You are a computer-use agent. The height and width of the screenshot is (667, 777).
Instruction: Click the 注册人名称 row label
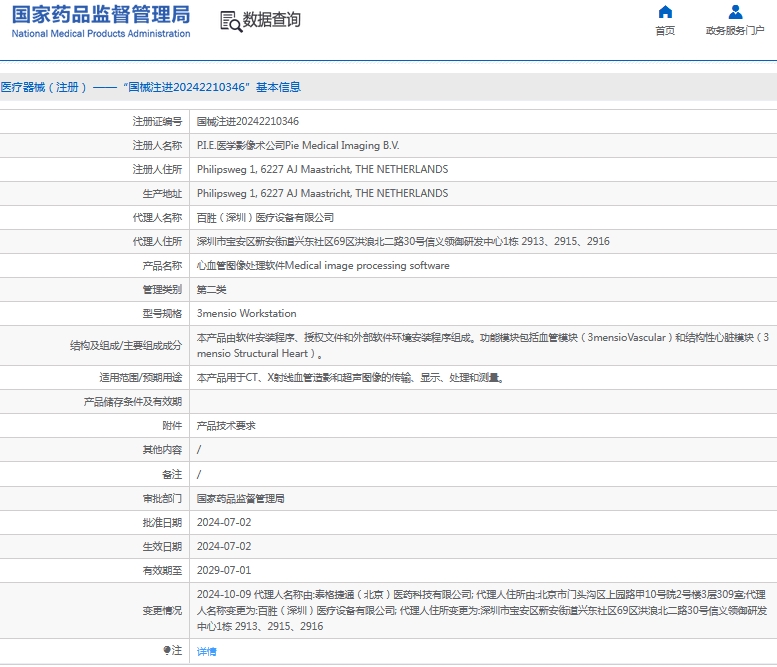pyautogui.click(x=157, y=145)
